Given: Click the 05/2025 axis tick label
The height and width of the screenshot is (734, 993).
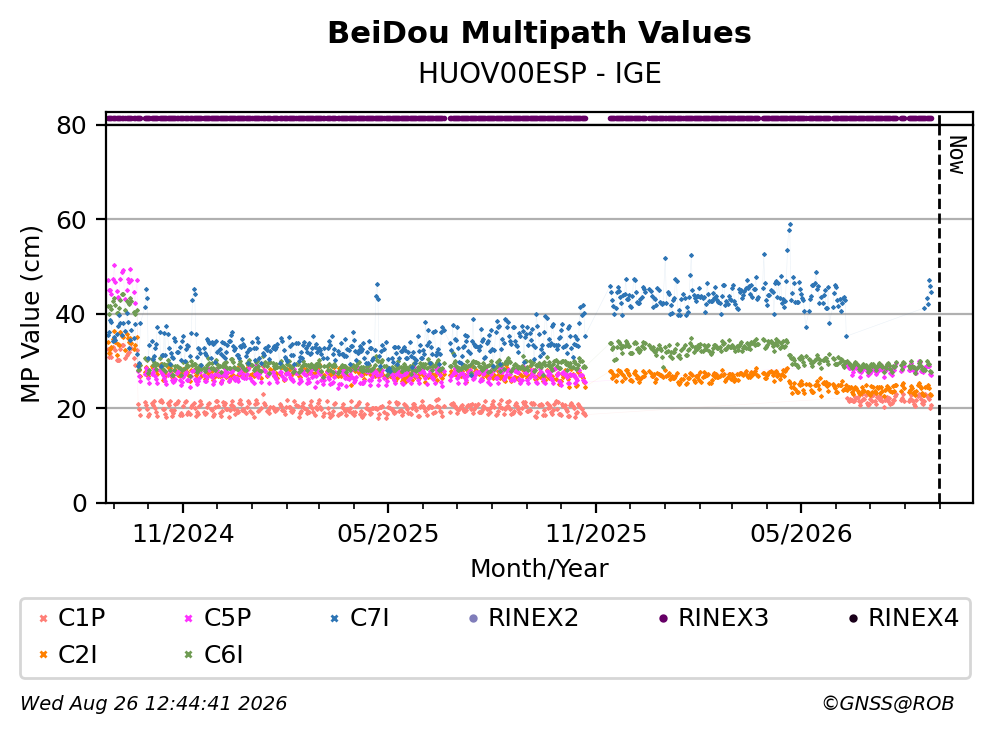Looking at the screenshot, I should pos(388,534).
